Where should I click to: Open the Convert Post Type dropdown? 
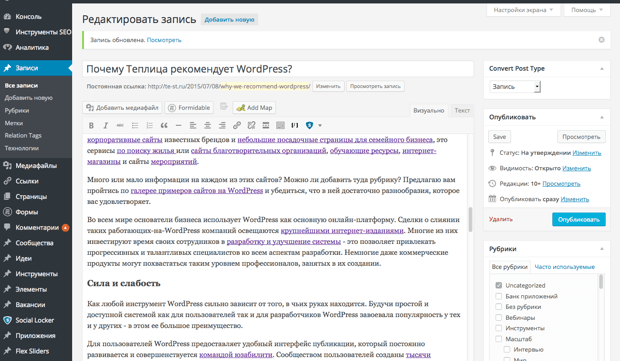point(515,87)
